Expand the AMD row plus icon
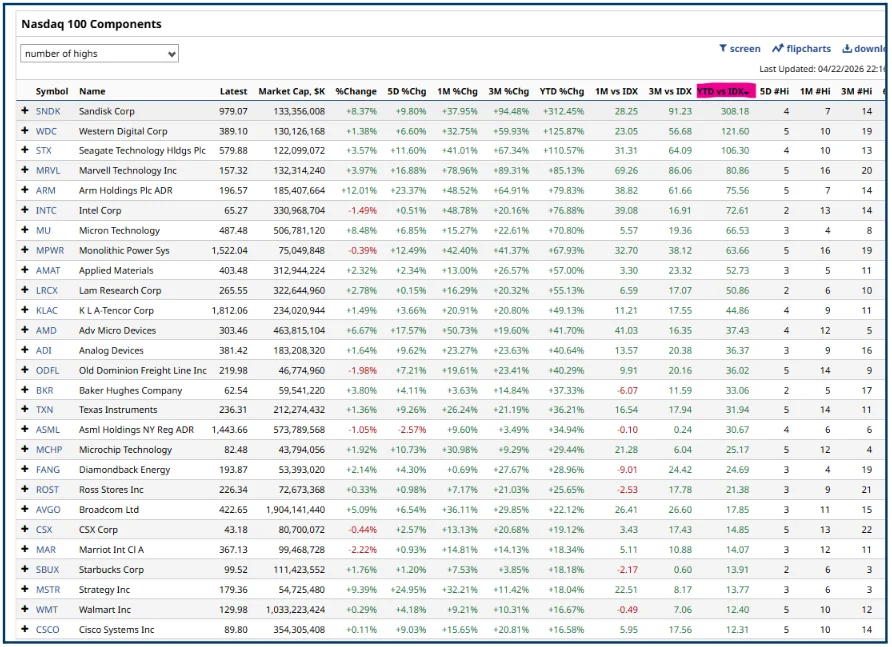Screen dimensions: 892x647 (x=24, y=330)
